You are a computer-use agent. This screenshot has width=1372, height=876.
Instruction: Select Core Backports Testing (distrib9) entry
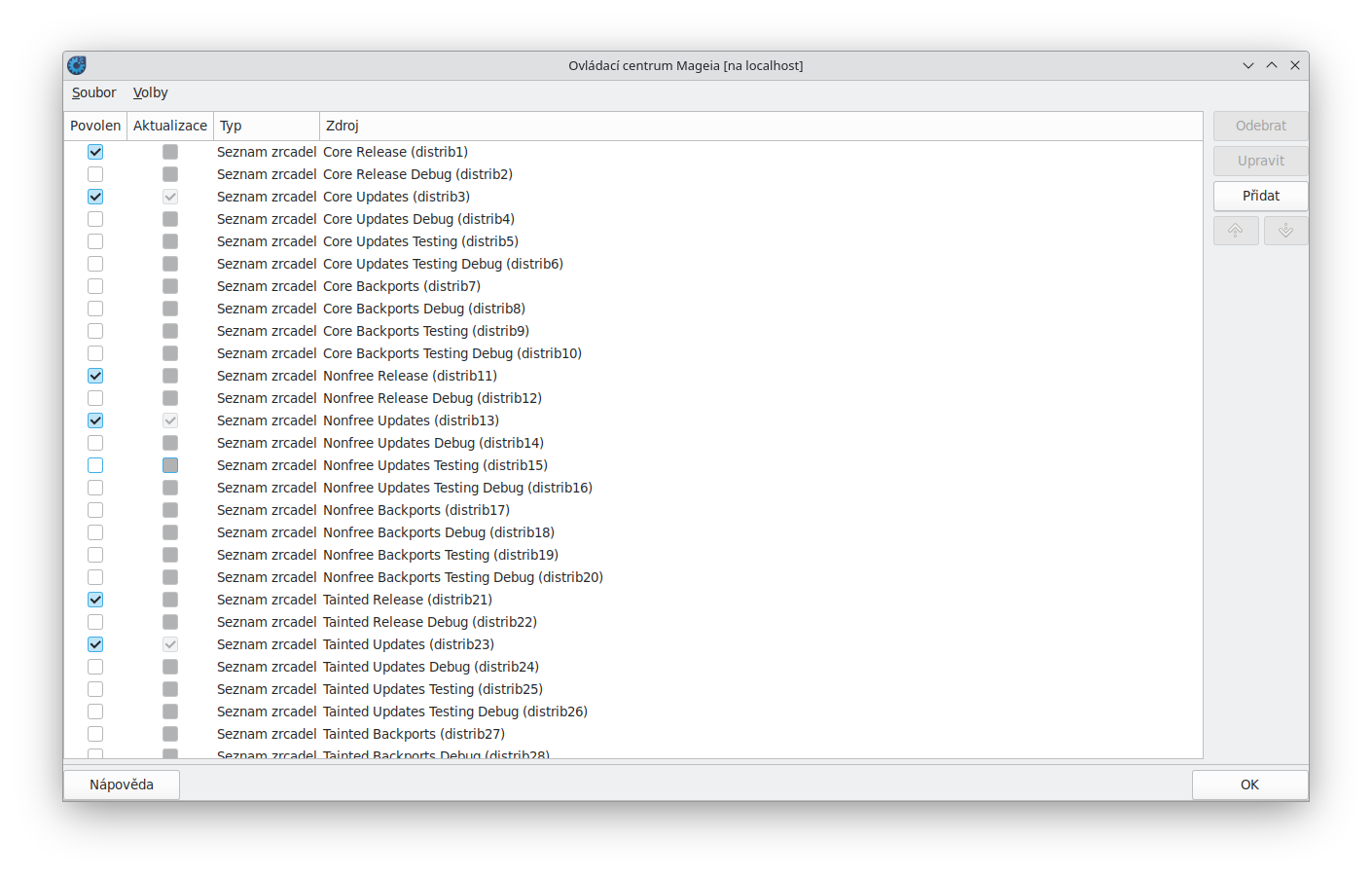[x=426, y=331]
